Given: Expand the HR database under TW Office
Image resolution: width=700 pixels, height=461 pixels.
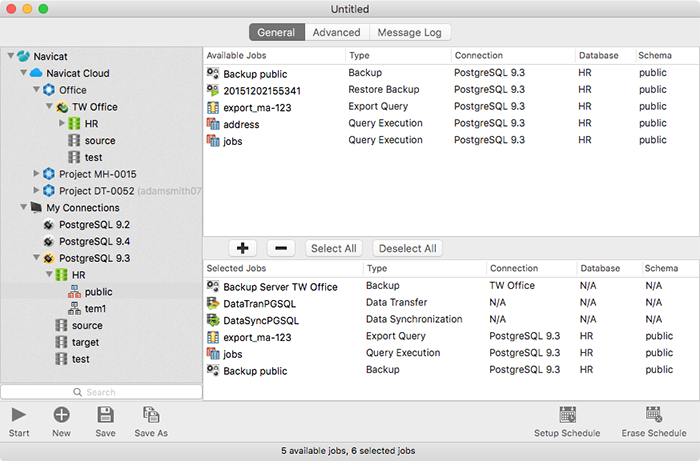Looking at the screenshot, I should (x=62, y=123).
